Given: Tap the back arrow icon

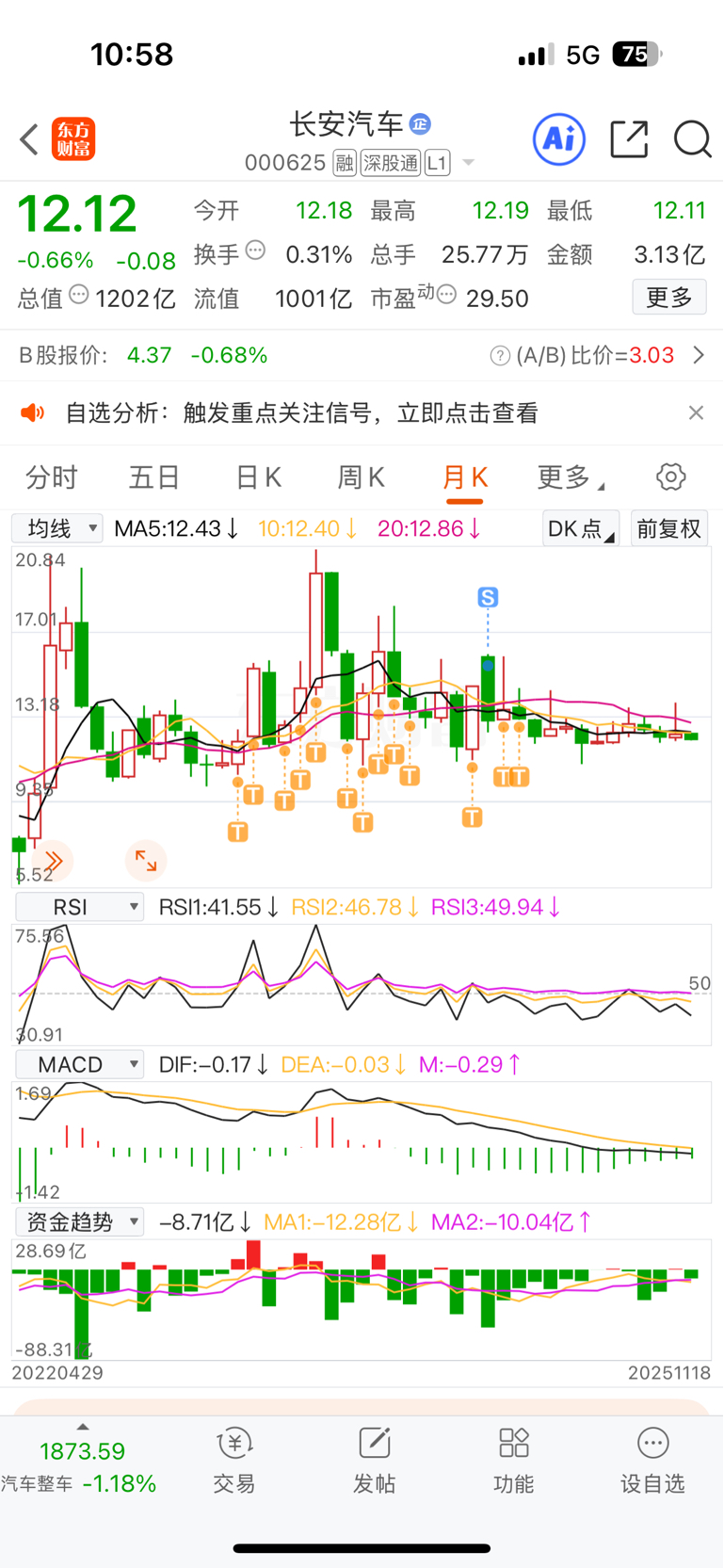Looking at the screenshot, I should 29,139.
